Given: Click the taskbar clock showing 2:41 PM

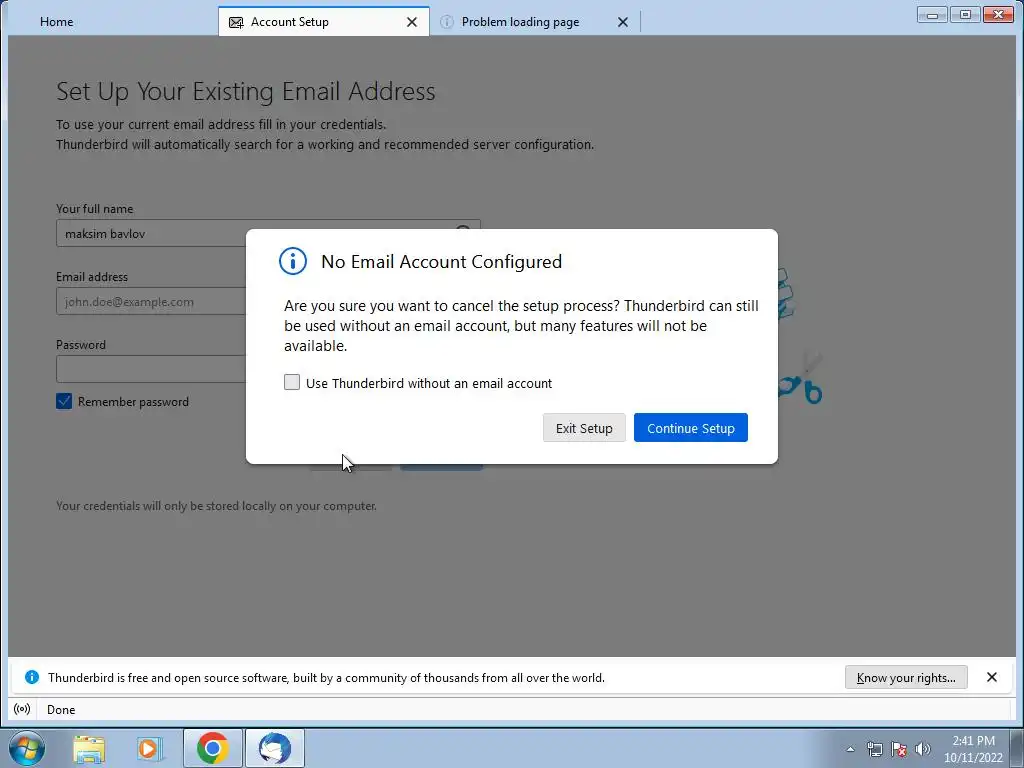Looking at the screenshot, I should [973, 749].
